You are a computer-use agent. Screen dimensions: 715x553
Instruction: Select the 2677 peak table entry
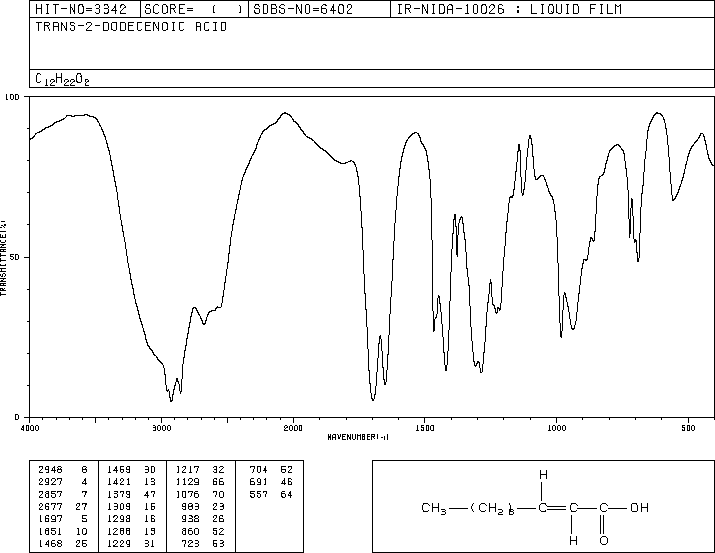(x=63, y=507)
